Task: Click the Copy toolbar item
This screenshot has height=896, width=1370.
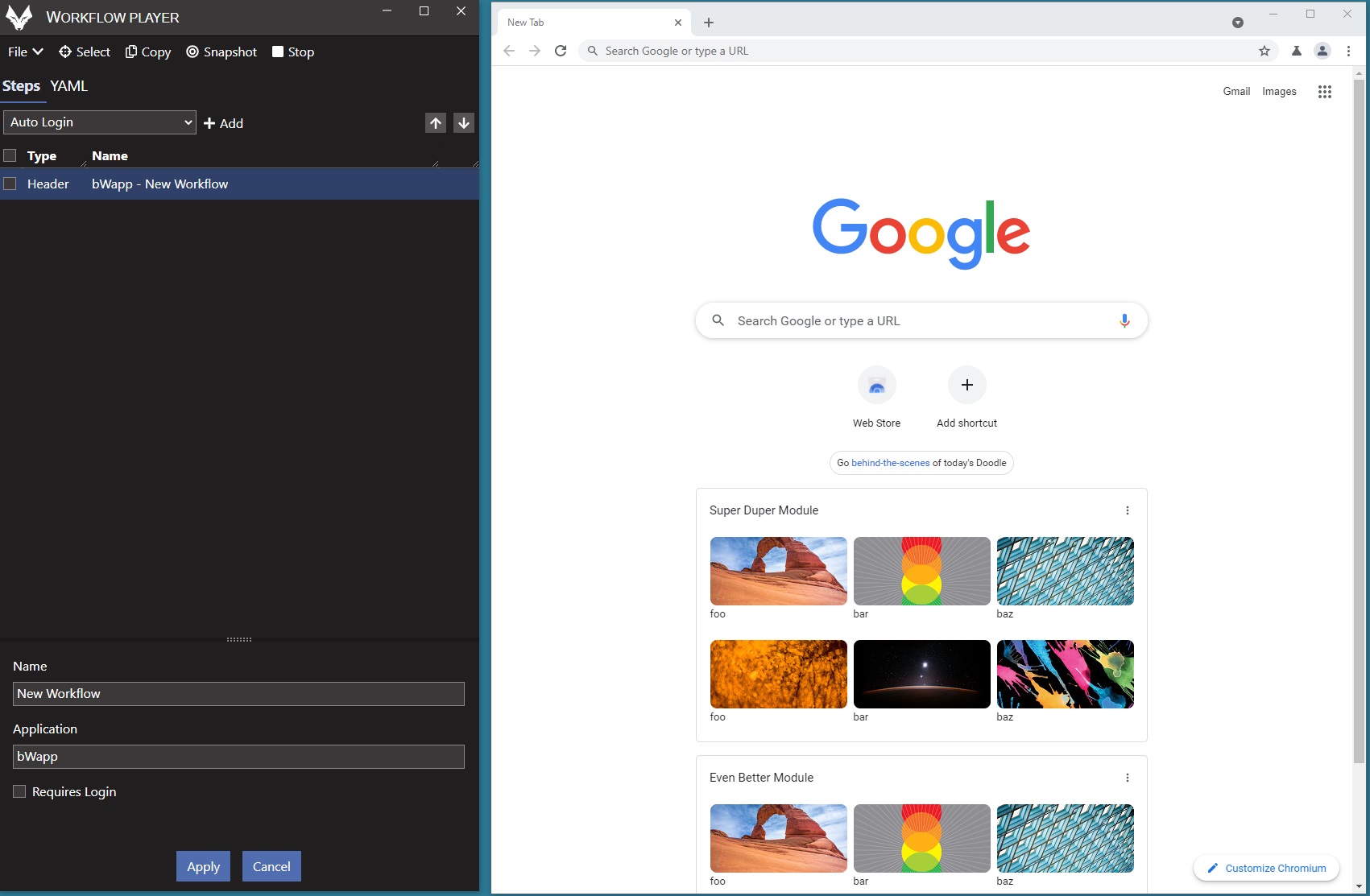Action: pyautogui.click(x=148, y=52)
